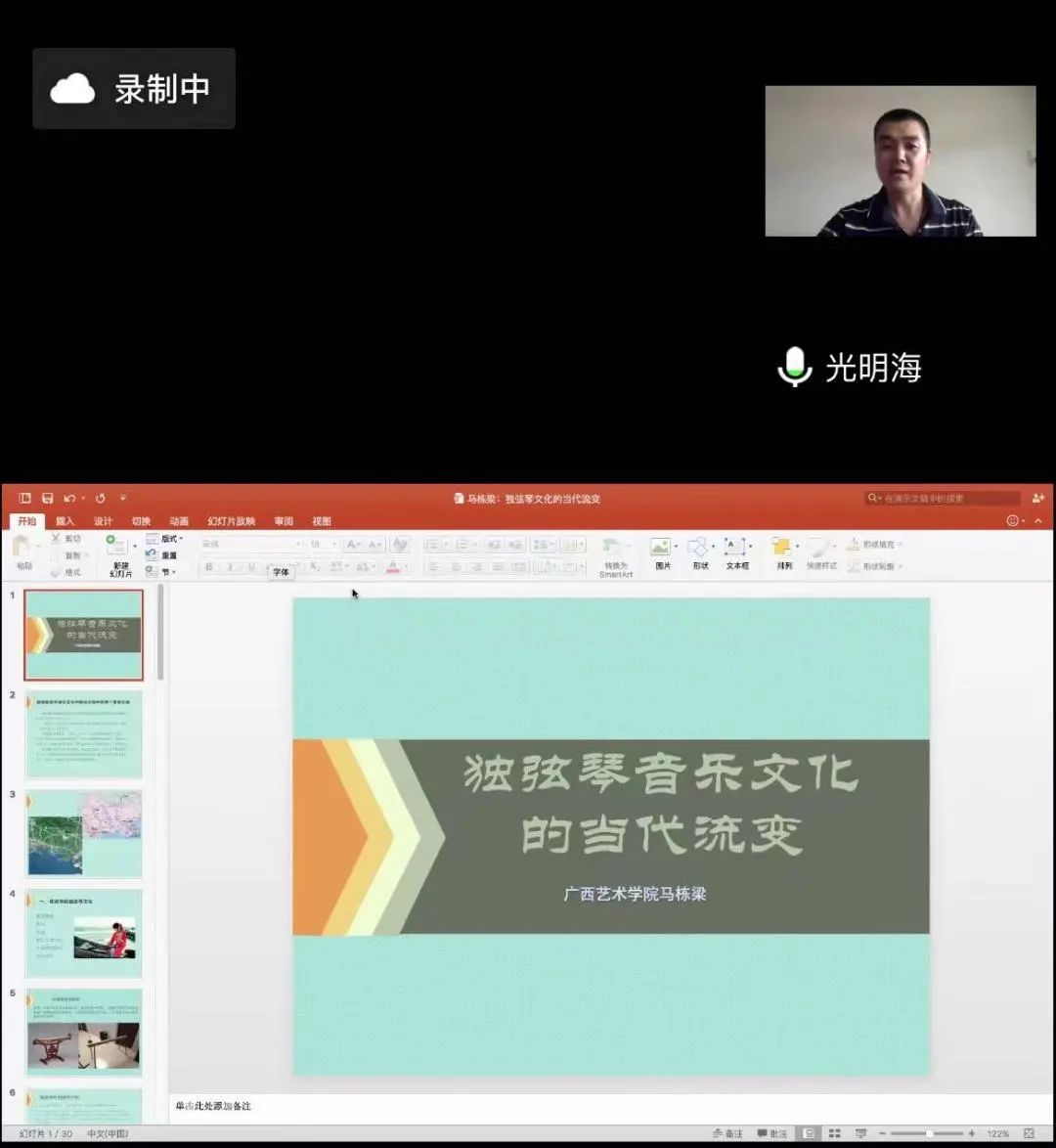Expand the 节 section dropdown

click(165, 572)
